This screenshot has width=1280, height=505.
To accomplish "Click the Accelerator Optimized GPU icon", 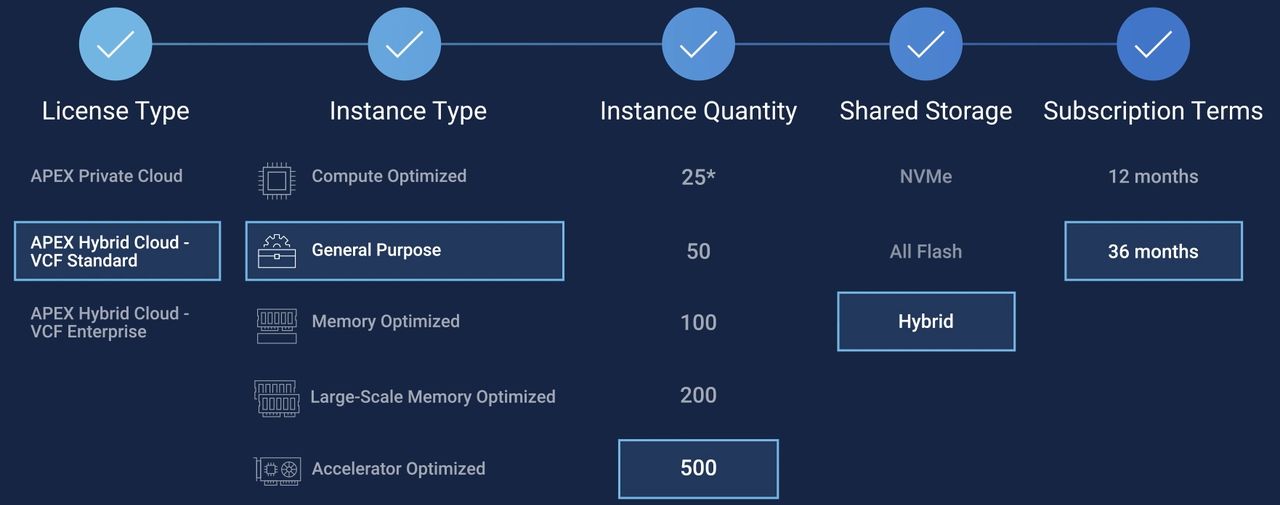I will [x=277, y=470].
